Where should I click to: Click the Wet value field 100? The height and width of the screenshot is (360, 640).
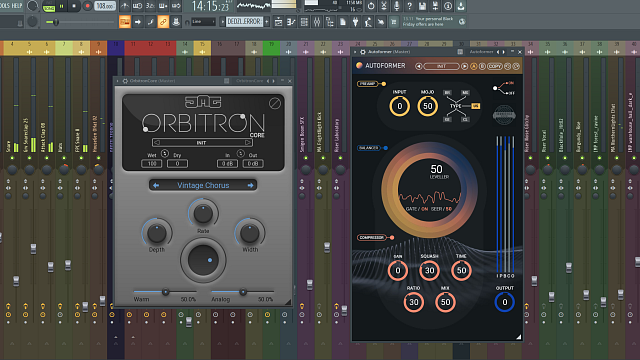pos(152,164)
